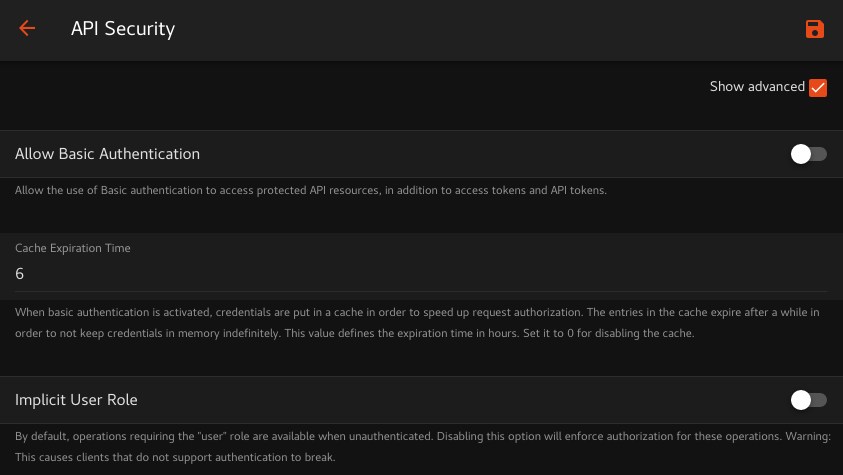Viewport: 843px width, 475px height.
Task: Click the Implicit User Role heading
Action: pos(76,400)
